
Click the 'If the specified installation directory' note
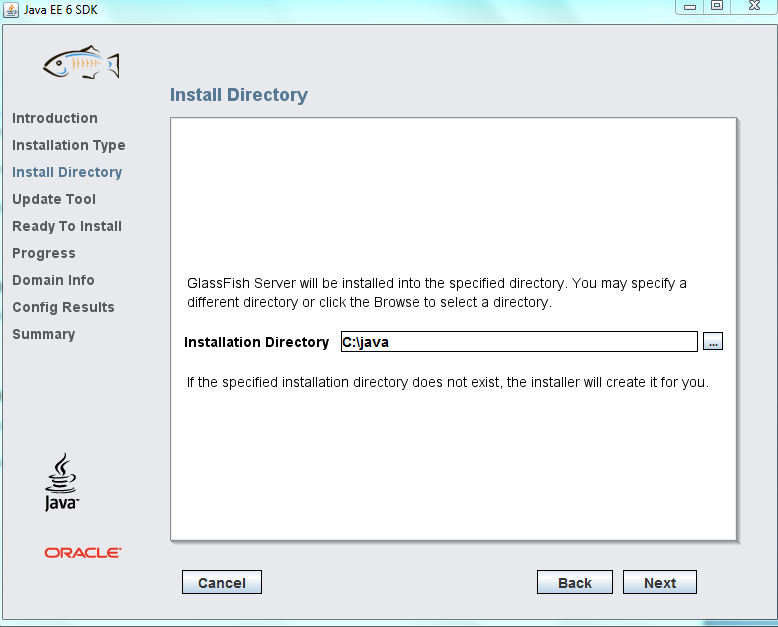pyautogui.click(x=448, y=382)
